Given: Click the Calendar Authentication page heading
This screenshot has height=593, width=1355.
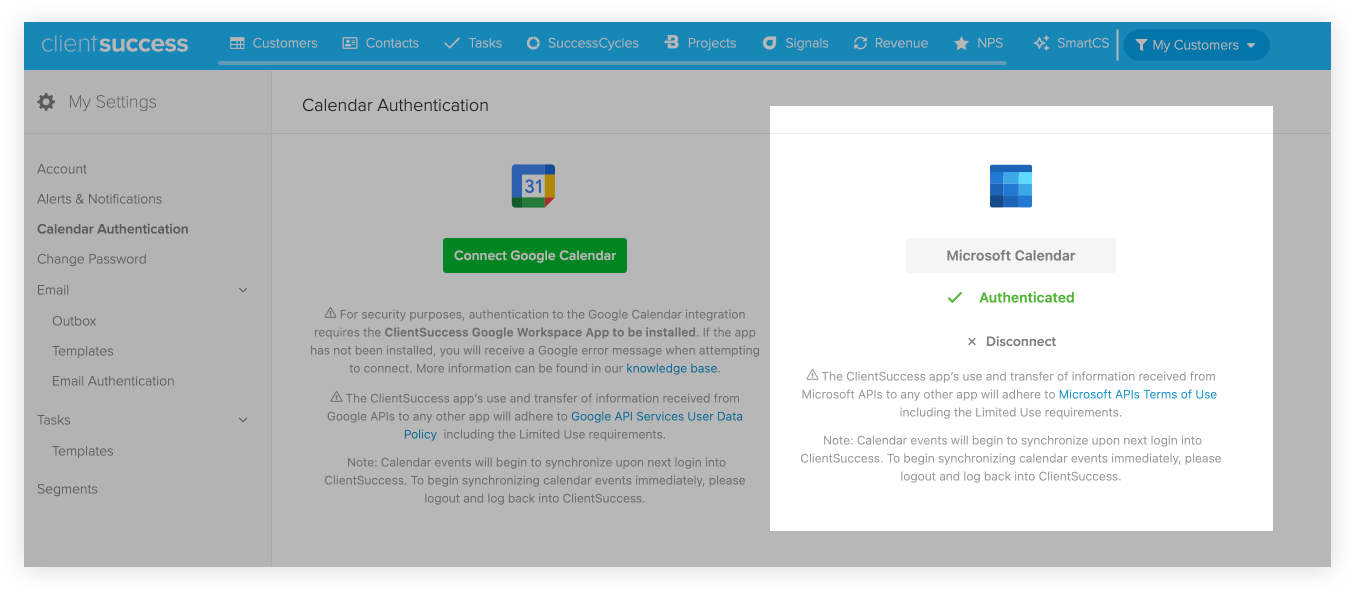Looking at the screenshot, I should (x=396, y=105).
